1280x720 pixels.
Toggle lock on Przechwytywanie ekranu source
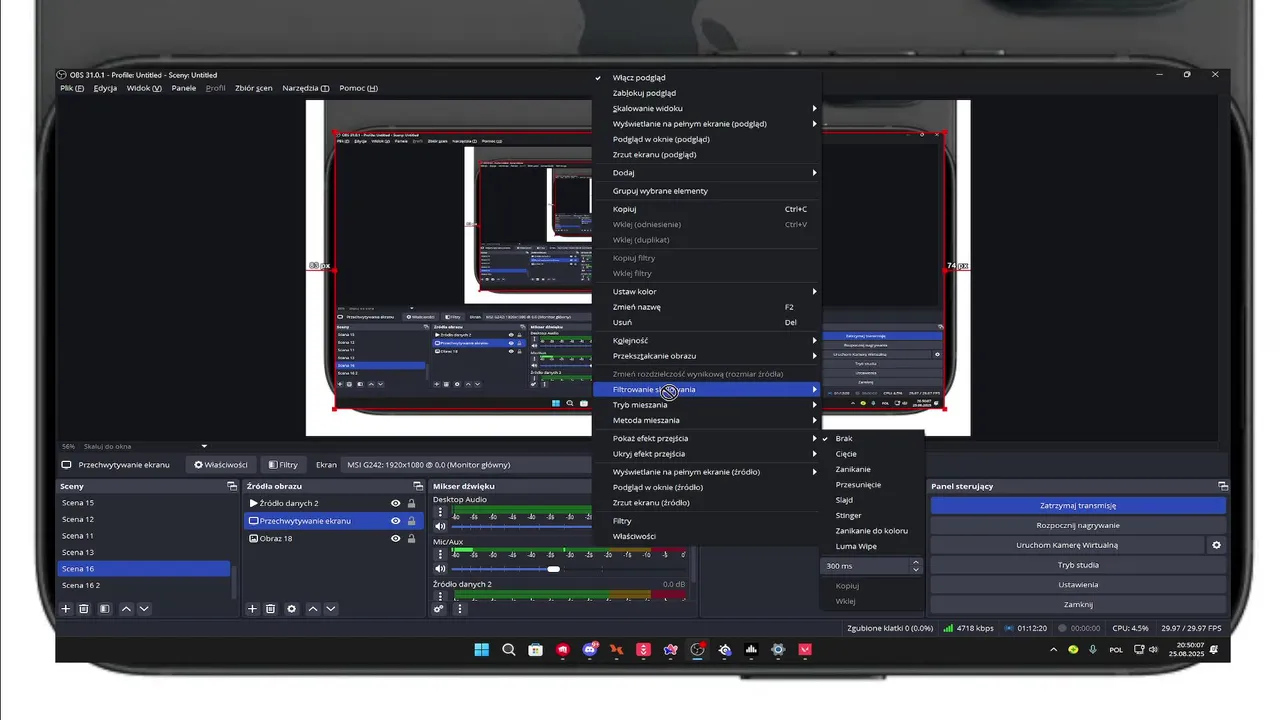point(411,521)
